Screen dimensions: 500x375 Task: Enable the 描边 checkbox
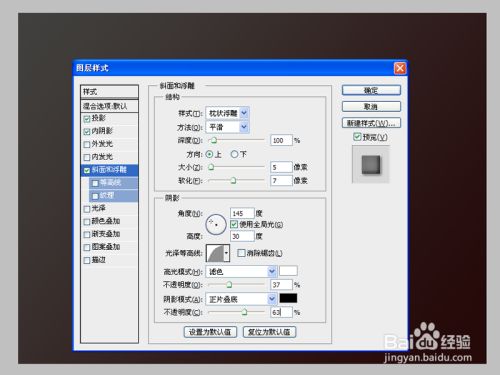point(87,260)
